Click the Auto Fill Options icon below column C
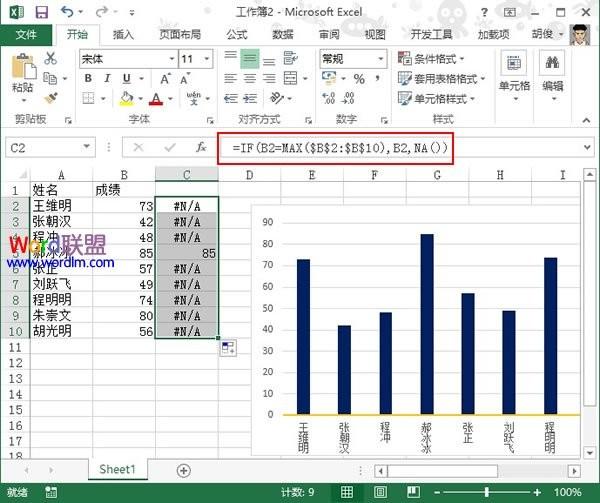 [x=228, y=347]
